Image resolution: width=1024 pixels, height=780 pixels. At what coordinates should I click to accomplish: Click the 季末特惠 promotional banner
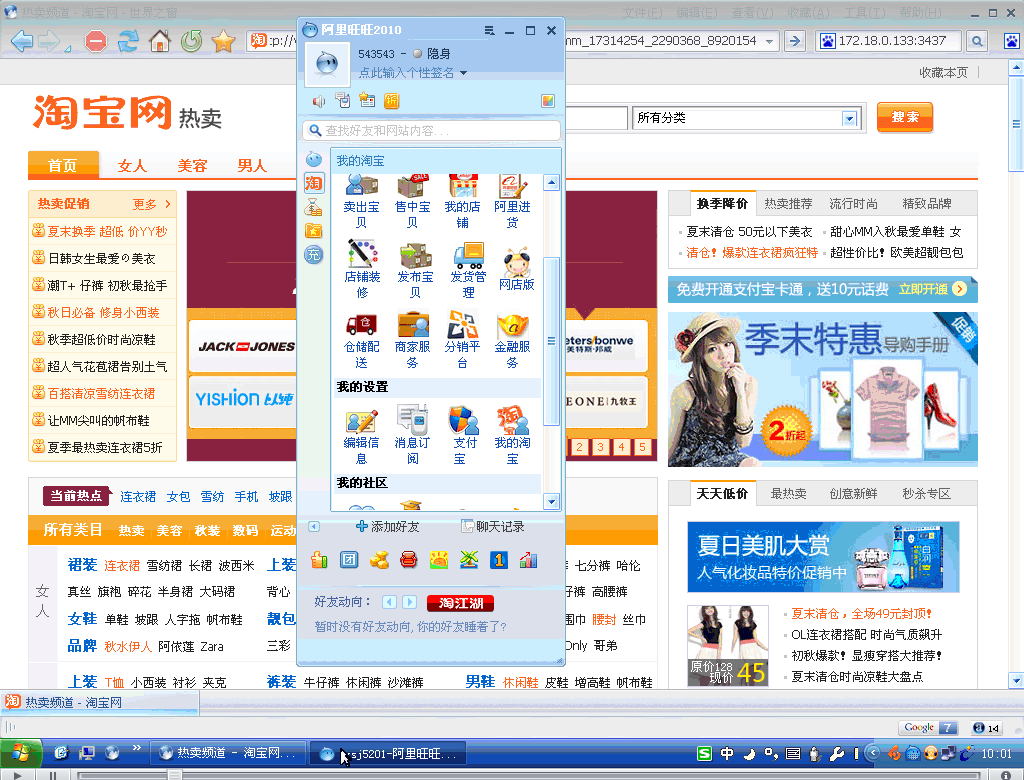822,389
